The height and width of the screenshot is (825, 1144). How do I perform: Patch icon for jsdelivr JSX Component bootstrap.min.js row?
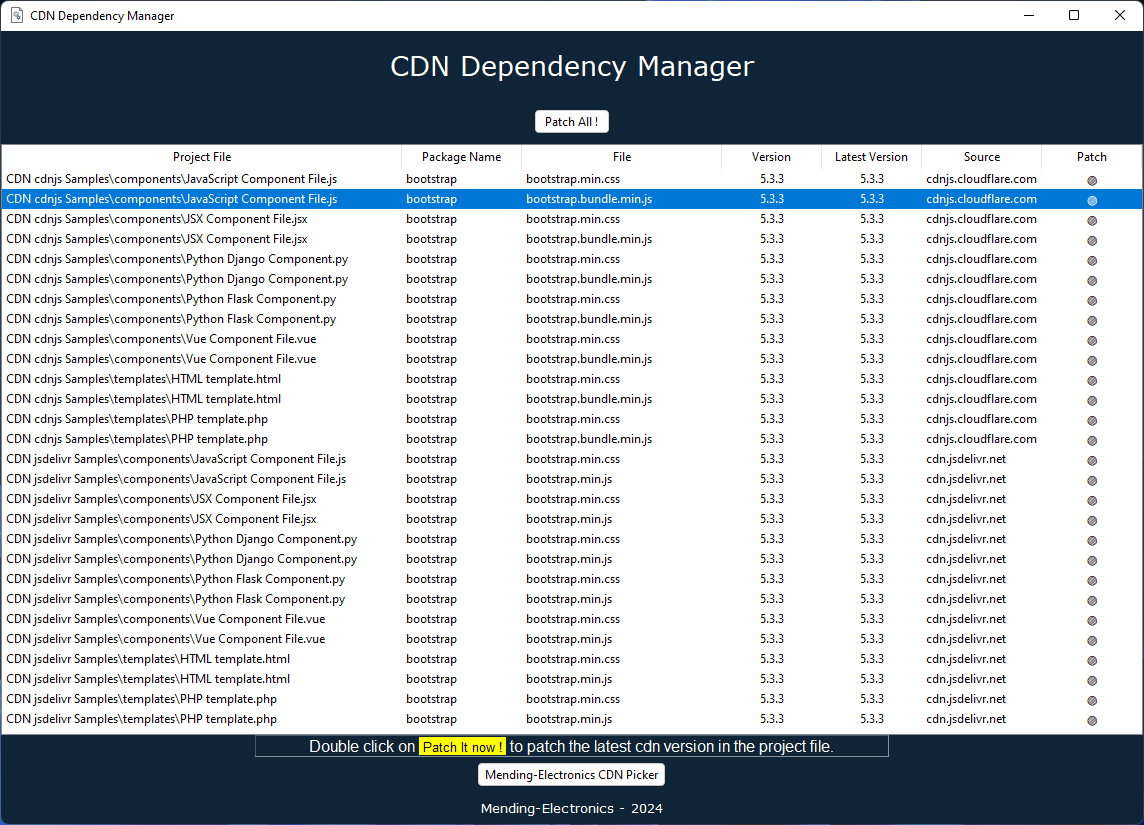tap(1091, 520)
